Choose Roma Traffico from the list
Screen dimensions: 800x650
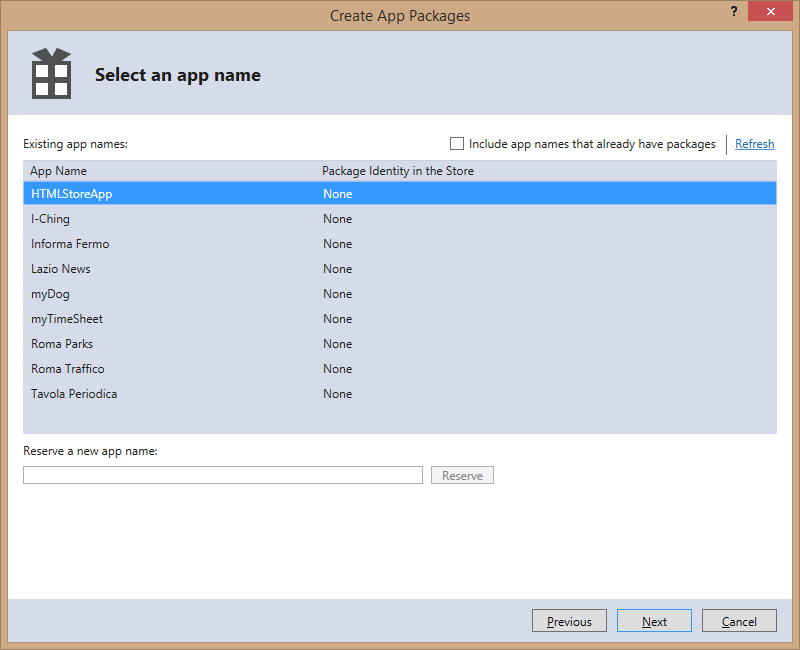pos(67,369)
